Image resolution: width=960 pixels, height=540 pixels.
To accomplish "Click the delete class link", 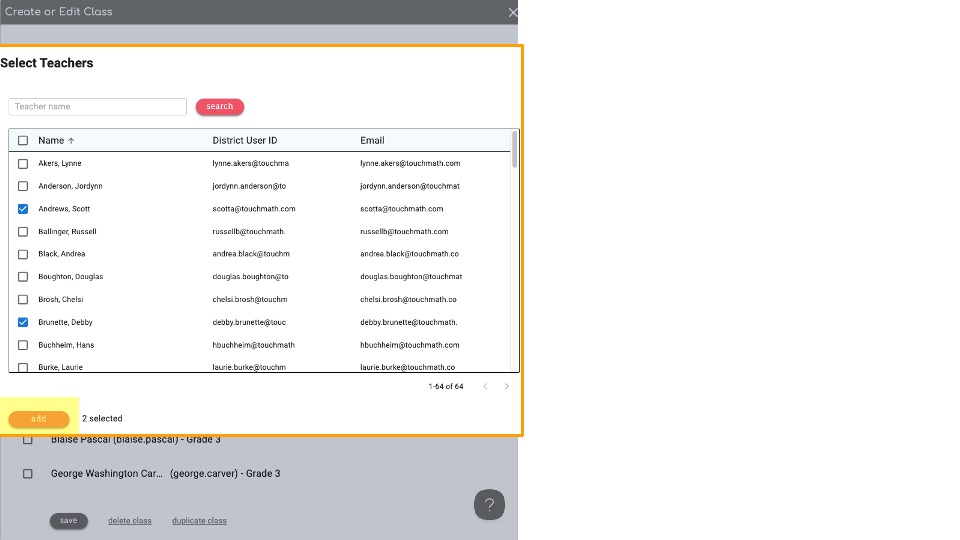I will click(130, 520).
